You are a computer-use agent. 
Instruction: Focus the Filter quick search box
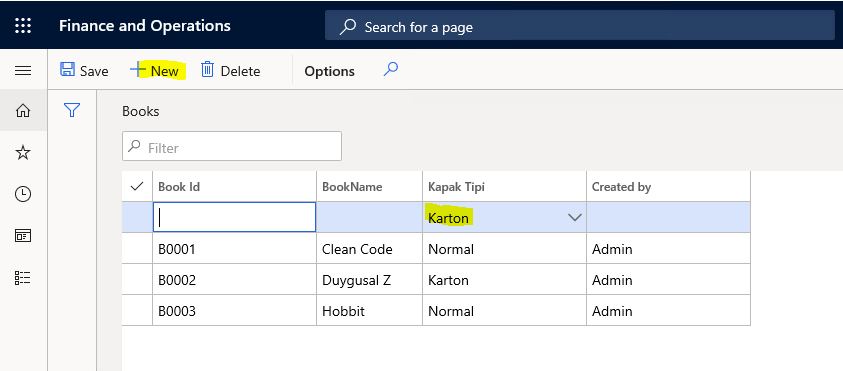pyautogui.click(x=232, y=146)
